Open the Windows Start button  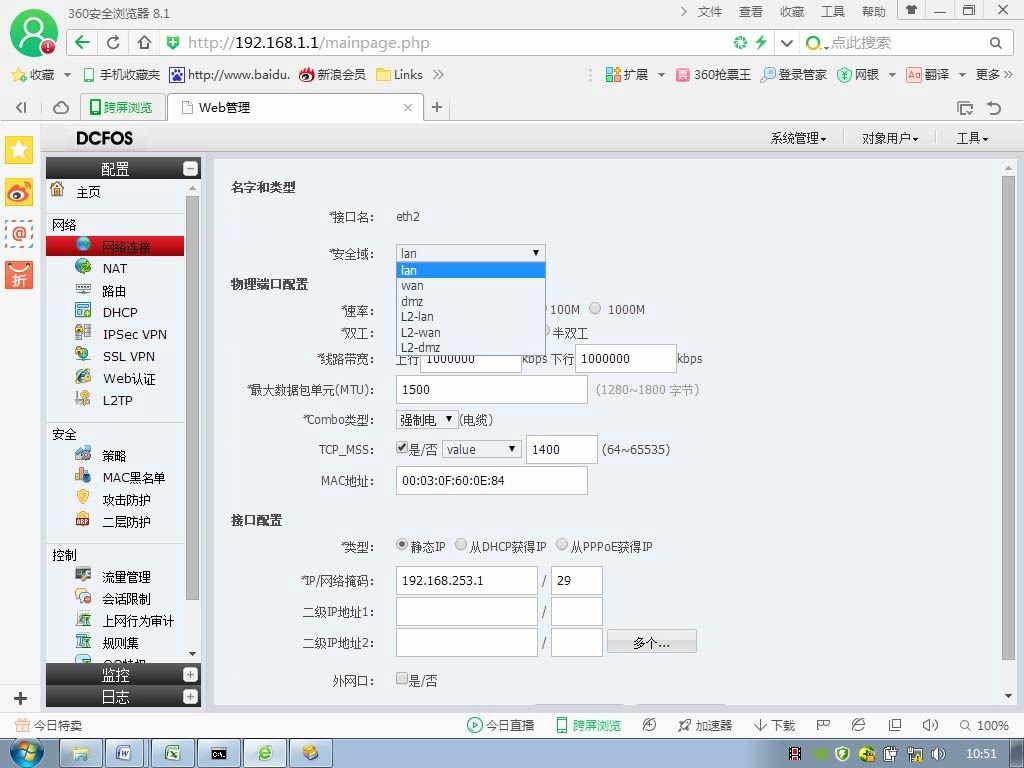pyautogui.click(x=27, y=754)
